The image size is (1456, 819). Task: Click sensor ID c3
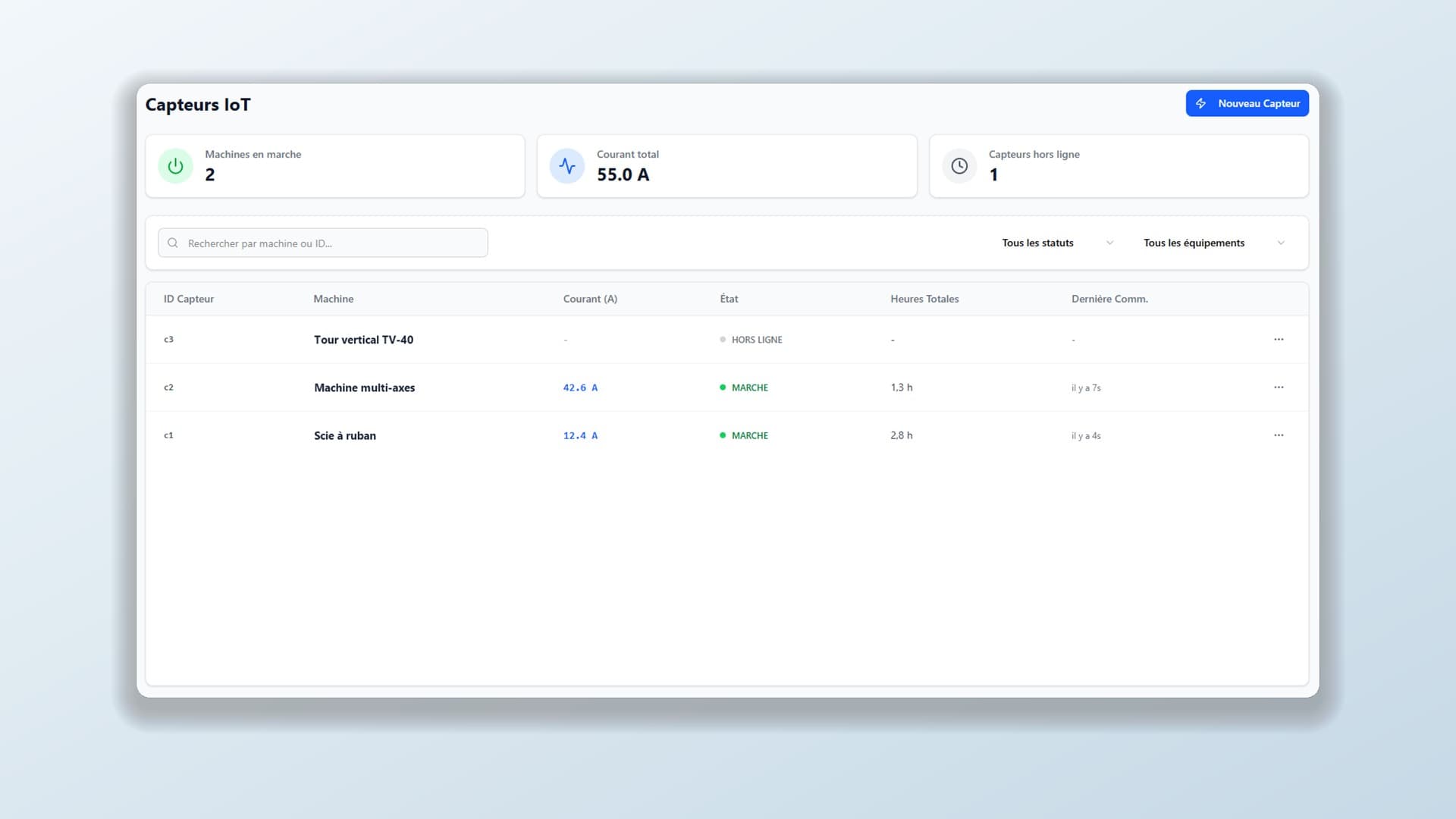168,339
